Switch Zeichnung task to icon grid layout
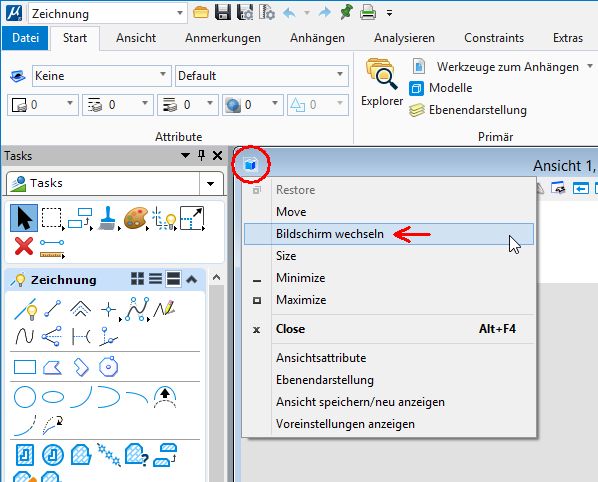This screenshot has height=482, width=598. pyautogui.click(x=137, y=279)
